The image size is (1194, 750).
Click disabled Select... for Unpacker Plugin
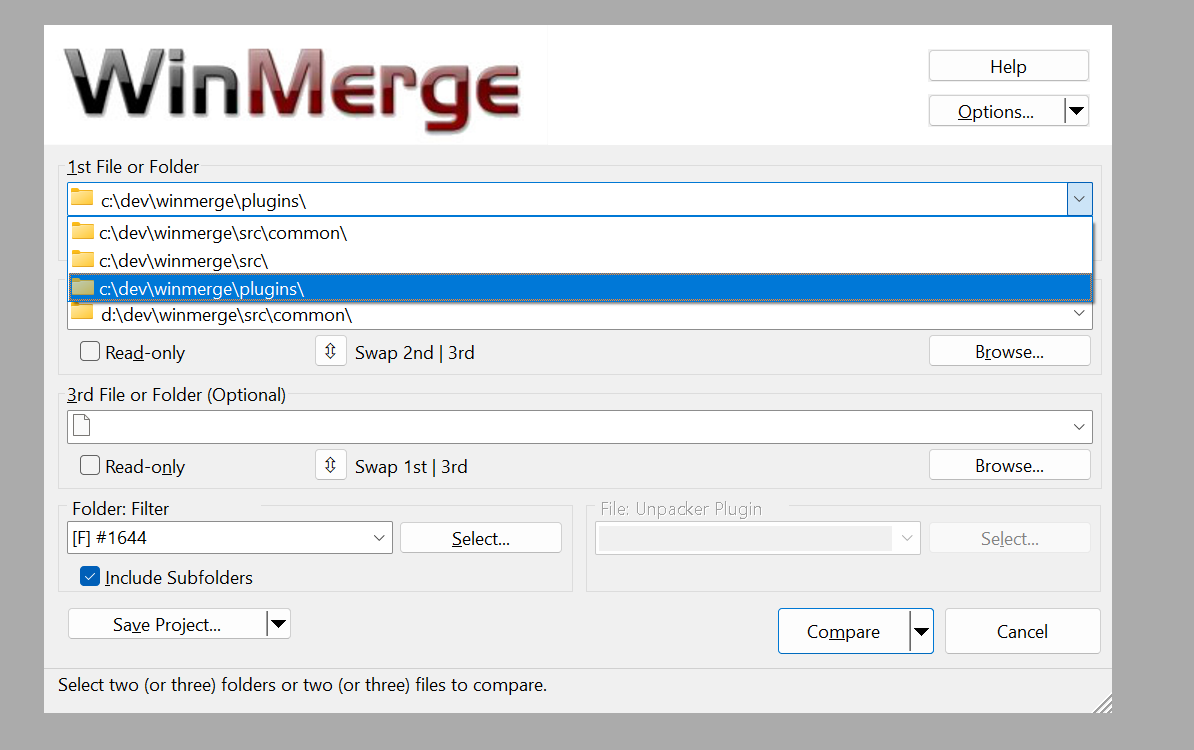point(1009,538)
